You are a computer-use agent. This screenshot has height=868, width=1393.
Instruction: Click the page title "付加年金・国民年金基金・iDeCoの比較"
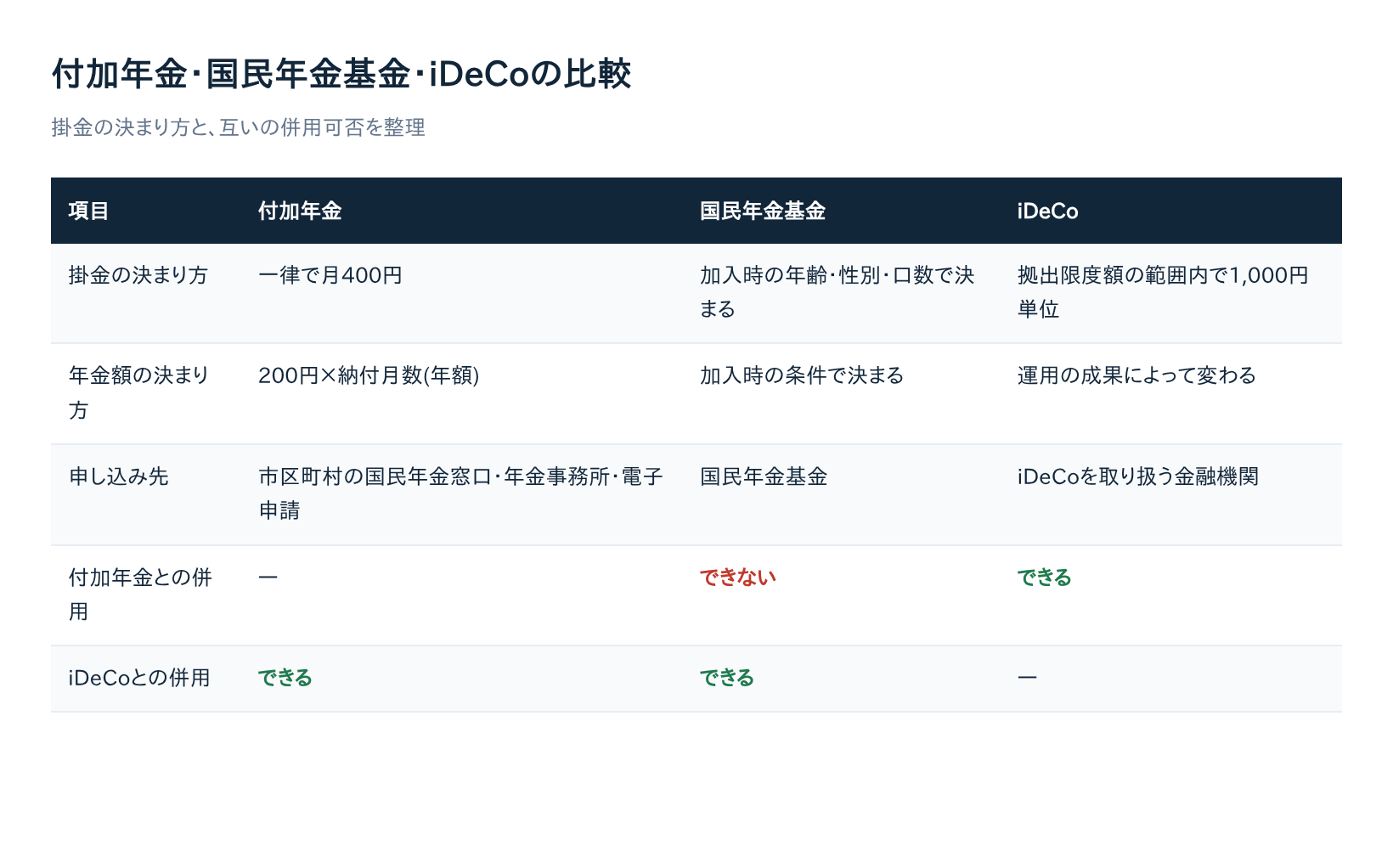pos(341,74)
